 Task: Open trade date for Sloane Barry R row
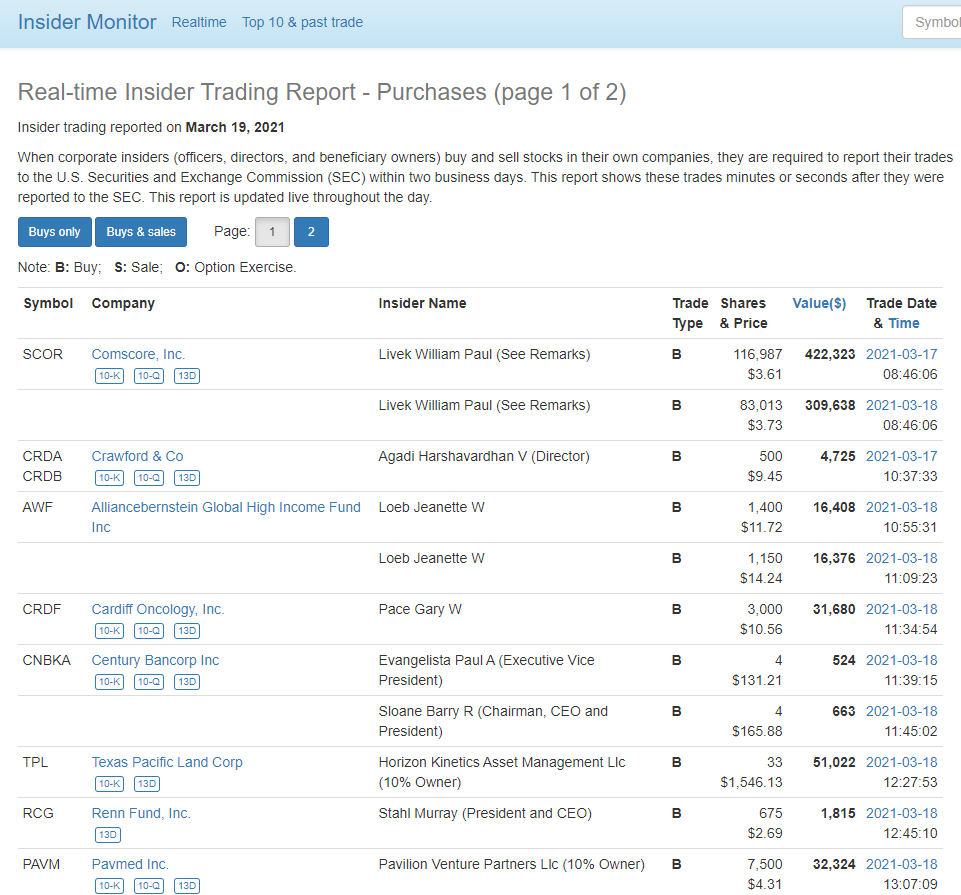tap(902, 711)
